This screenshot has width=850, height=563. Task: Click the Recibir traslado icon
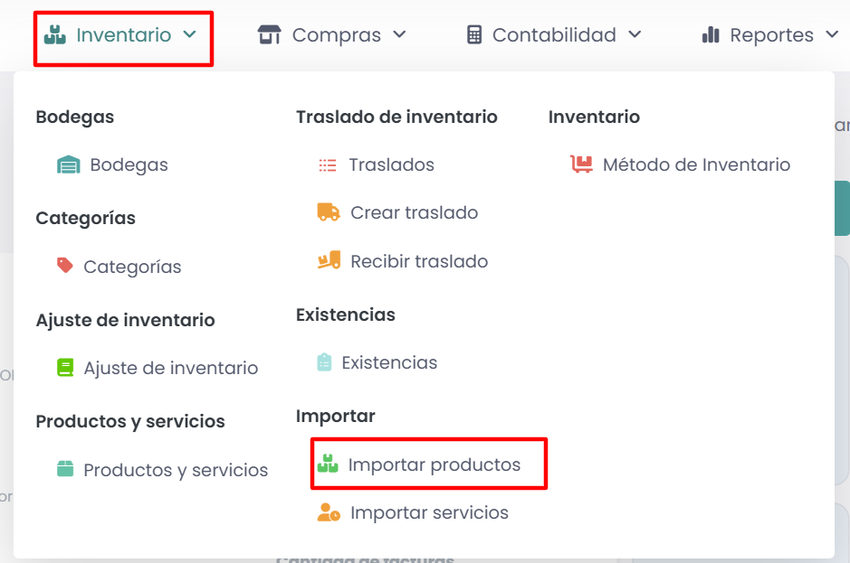pos(328,261)
